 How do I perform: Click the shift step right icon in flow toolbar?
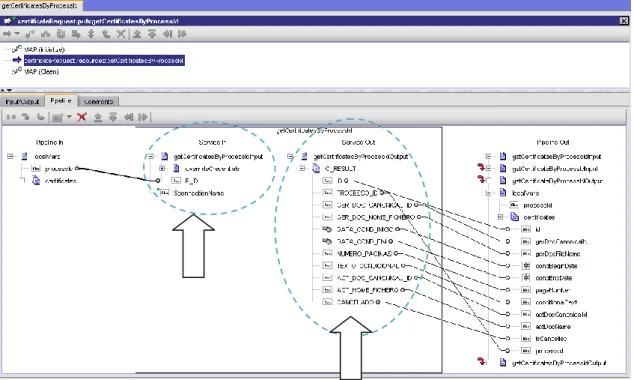182,34
